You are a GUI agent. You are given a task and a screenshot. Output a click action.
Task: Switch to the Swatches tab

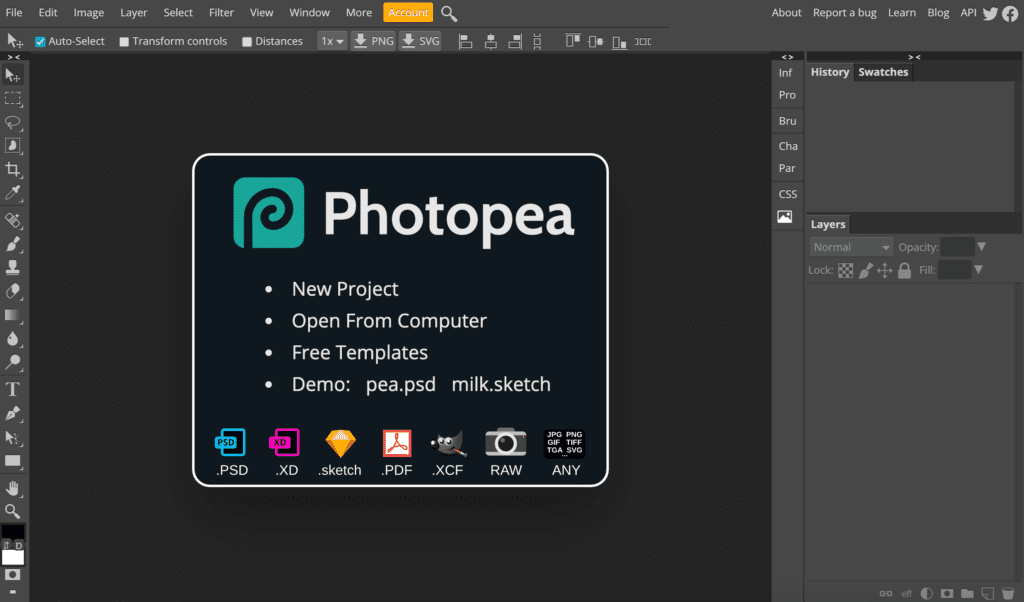pos(883,72)
